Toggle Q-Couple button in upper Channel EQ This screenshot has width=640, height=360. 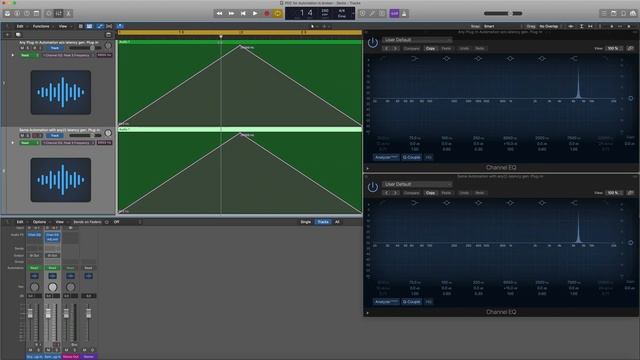[x=411, y=157]
